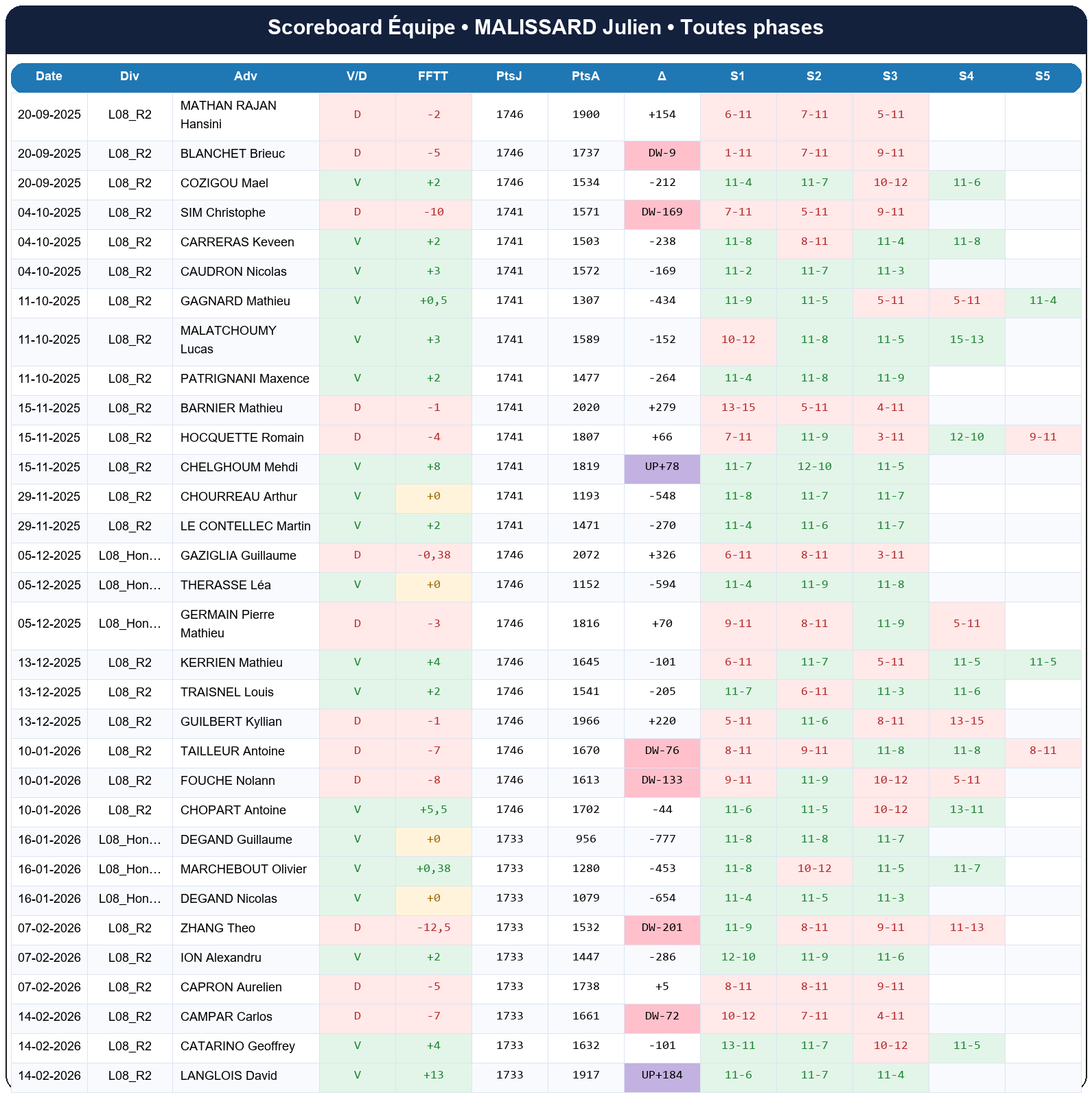Select KERRIEN Mathieu's S5 score 11-5
The height and width of the screenshot is (1097, 1092).
1042,662
